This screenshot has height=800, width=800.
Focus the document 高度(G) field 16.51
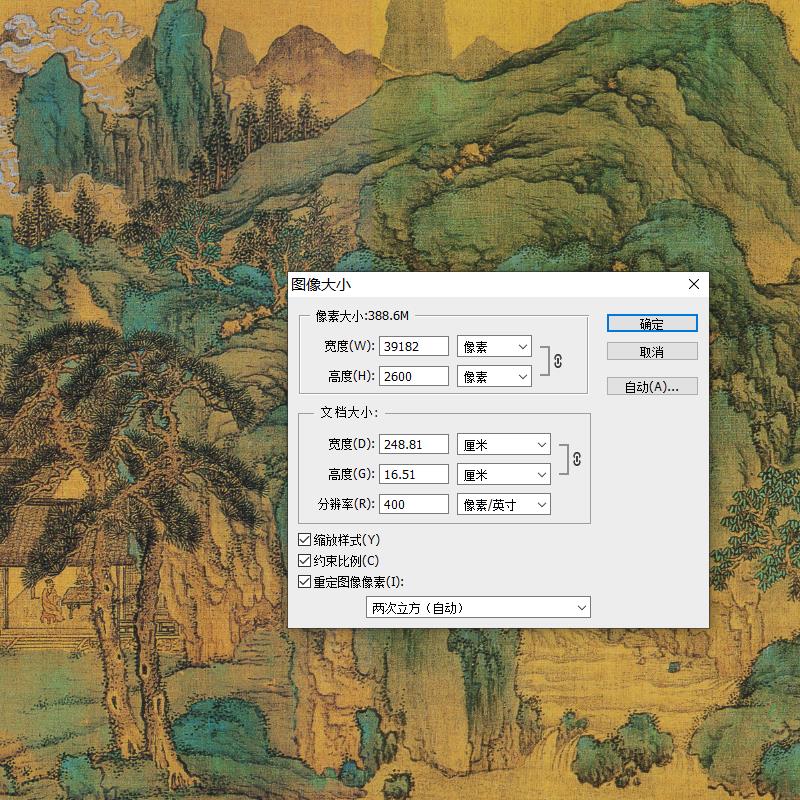[x=414, y=474]
